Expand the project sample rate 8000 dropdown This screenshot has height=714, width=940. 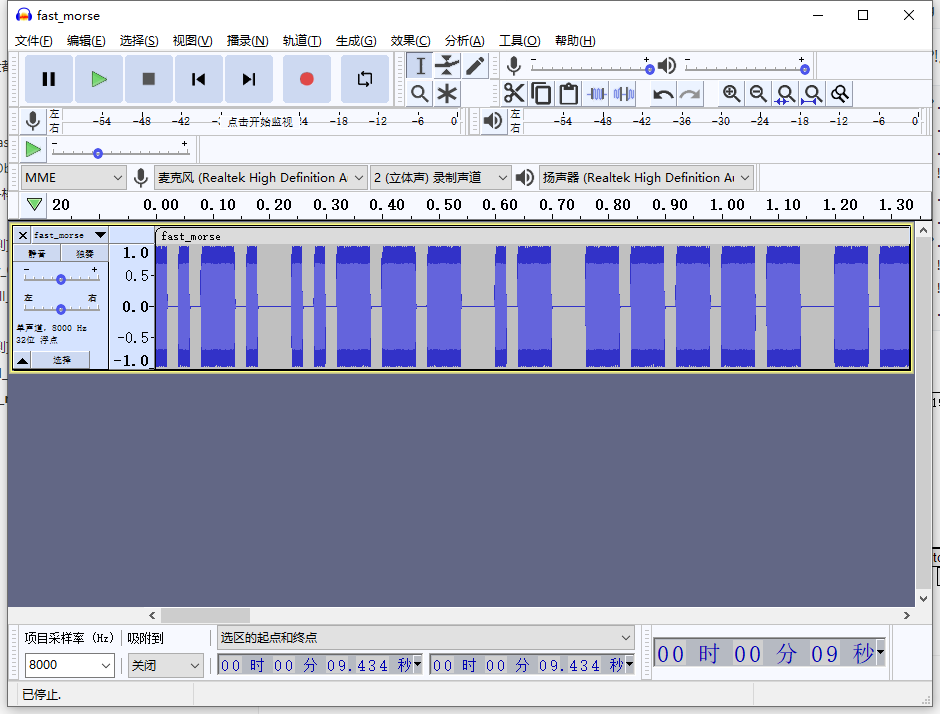click(70, 665)
